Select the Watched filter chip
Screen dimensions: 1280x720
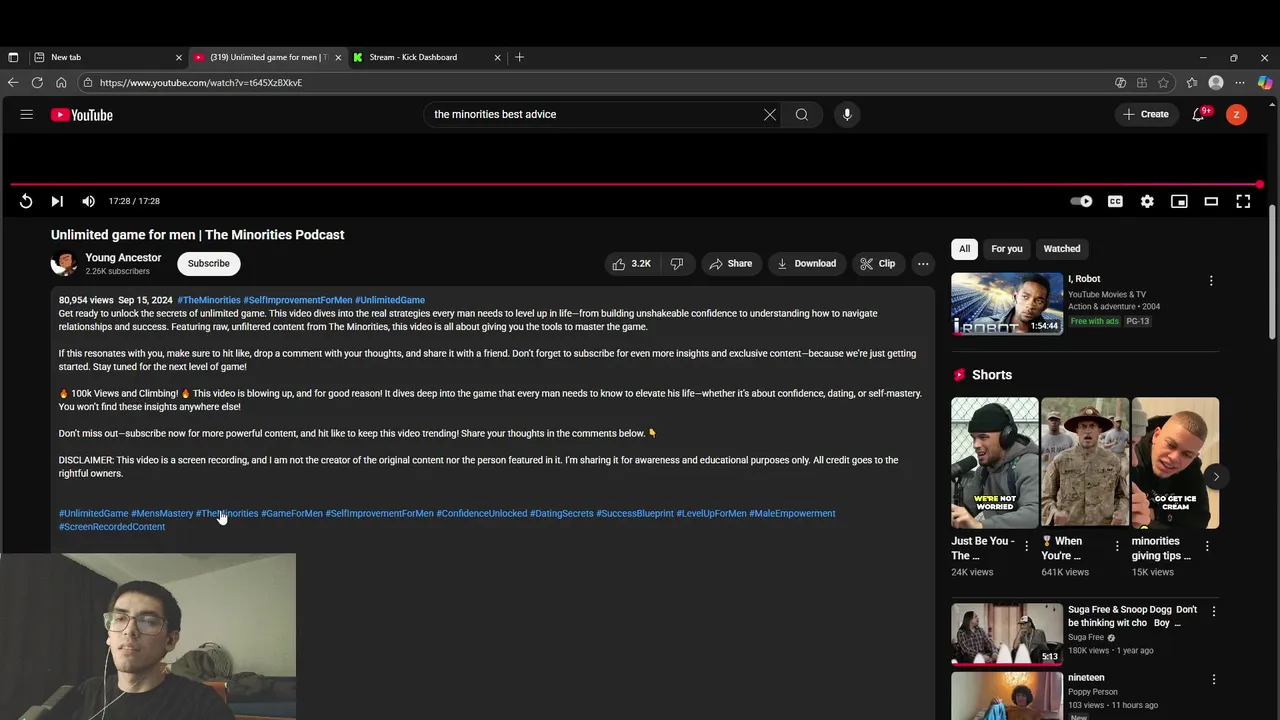pyautogui.click(x=1062, y=249)
